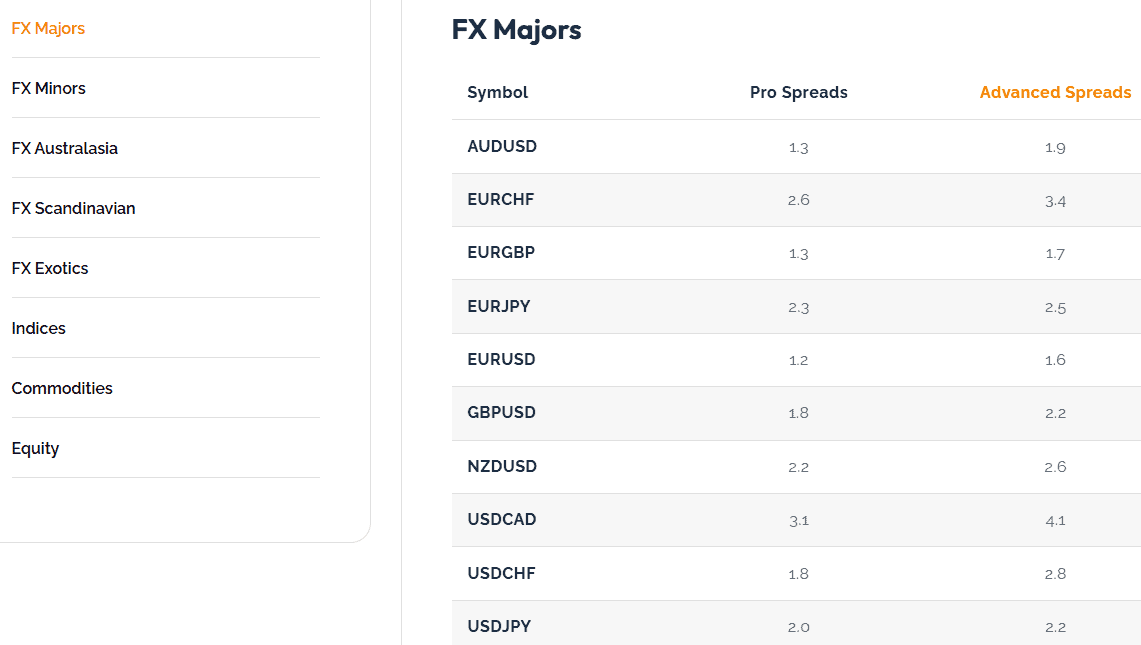Image resolution: width=1141 pixels, height=645 pixels.
Task: View FX Scandinavian instruments
Action: 73,208
